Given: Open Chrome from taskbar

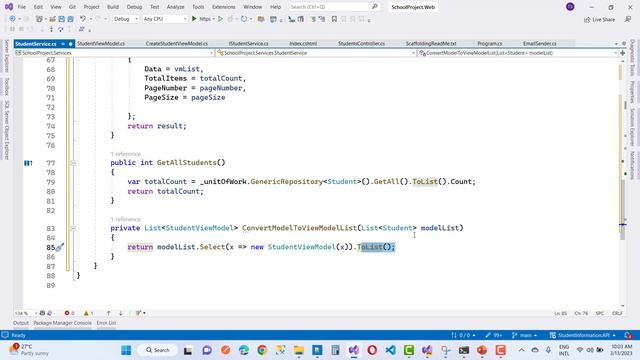Looking at the screenshot, I should (262, 350).
